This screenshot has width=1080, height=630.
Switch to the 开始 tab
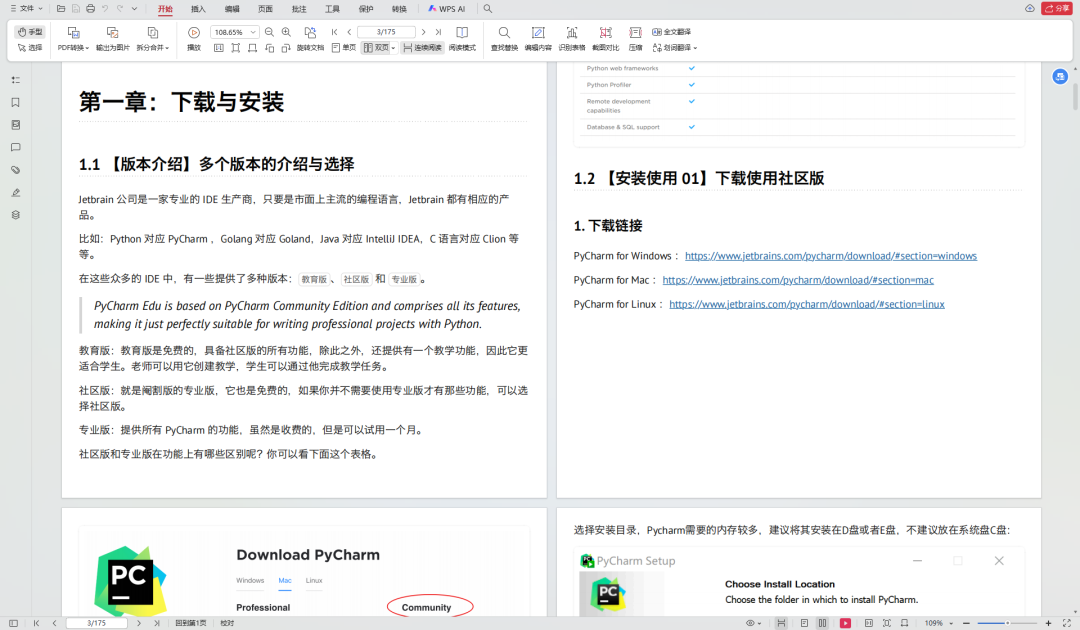(x=165, y=9)
